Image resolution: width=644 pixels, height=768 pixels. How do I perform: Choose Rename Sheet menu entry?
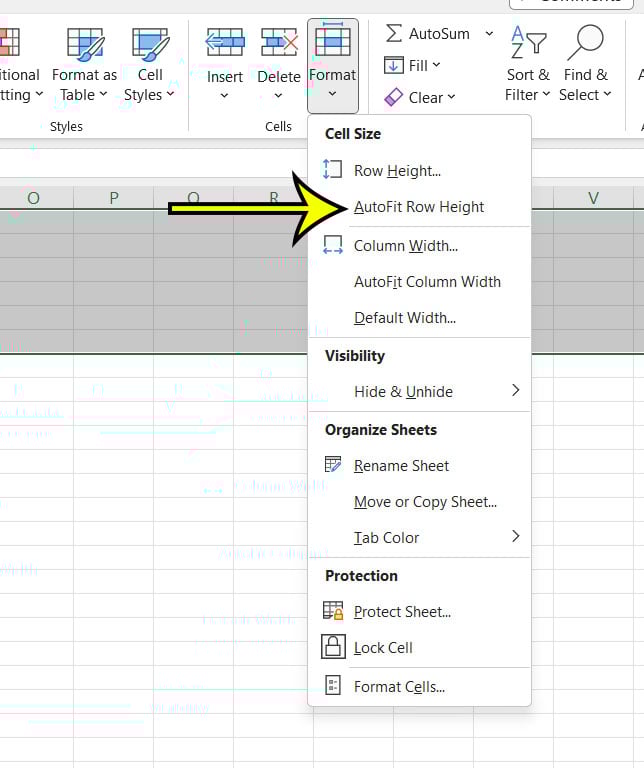(x=420, y=465)
